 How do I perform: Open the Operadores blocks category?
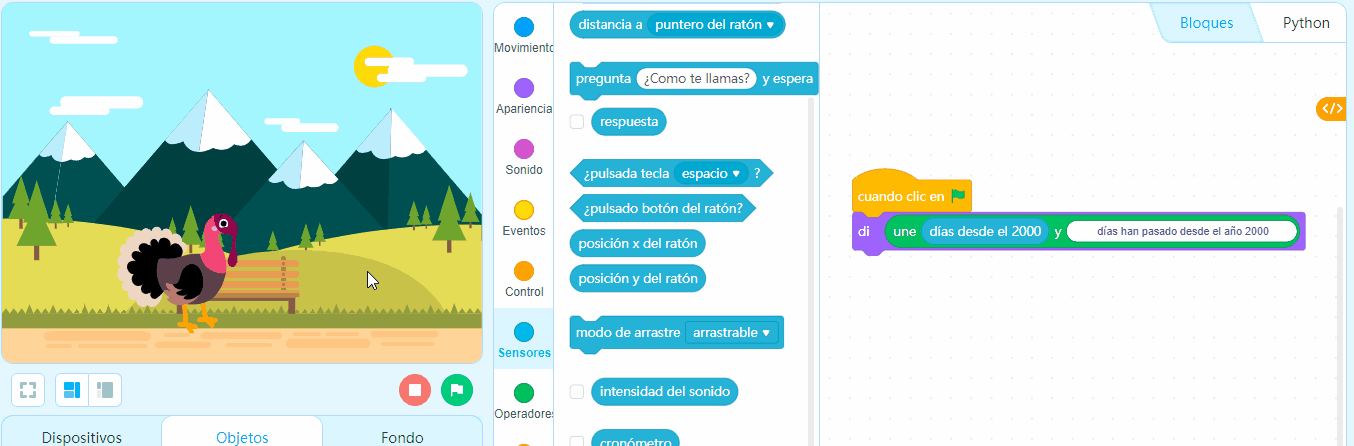pyautogui.click(x=523, y=401)
